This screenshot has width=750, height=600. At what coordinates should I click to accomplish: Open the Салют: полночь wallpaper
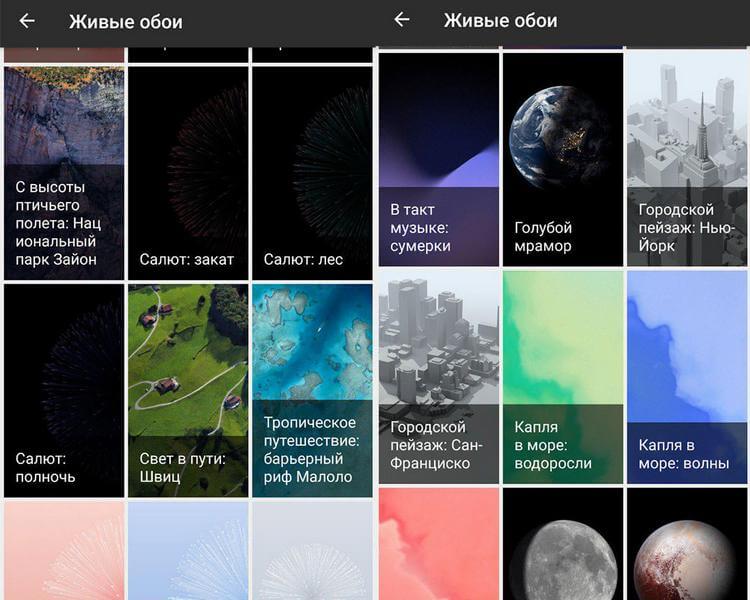64,391
